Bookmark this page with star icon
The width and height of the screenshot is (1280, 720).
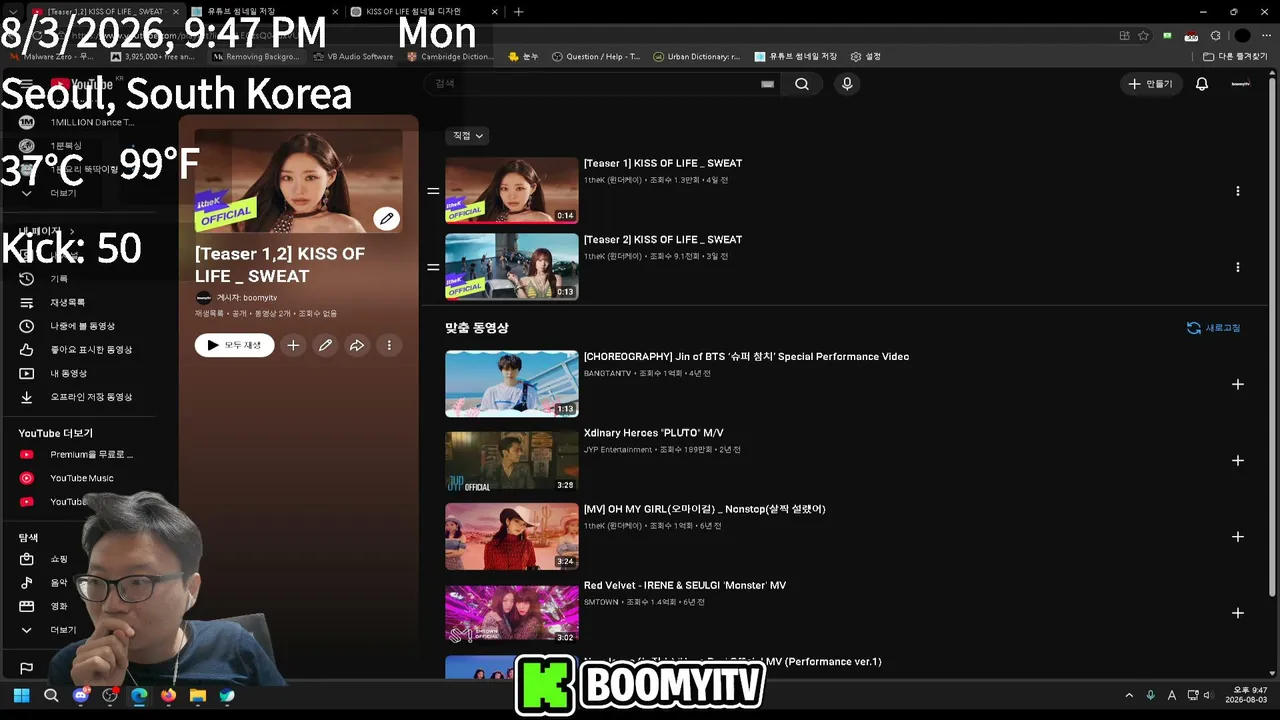point(1143,36)
